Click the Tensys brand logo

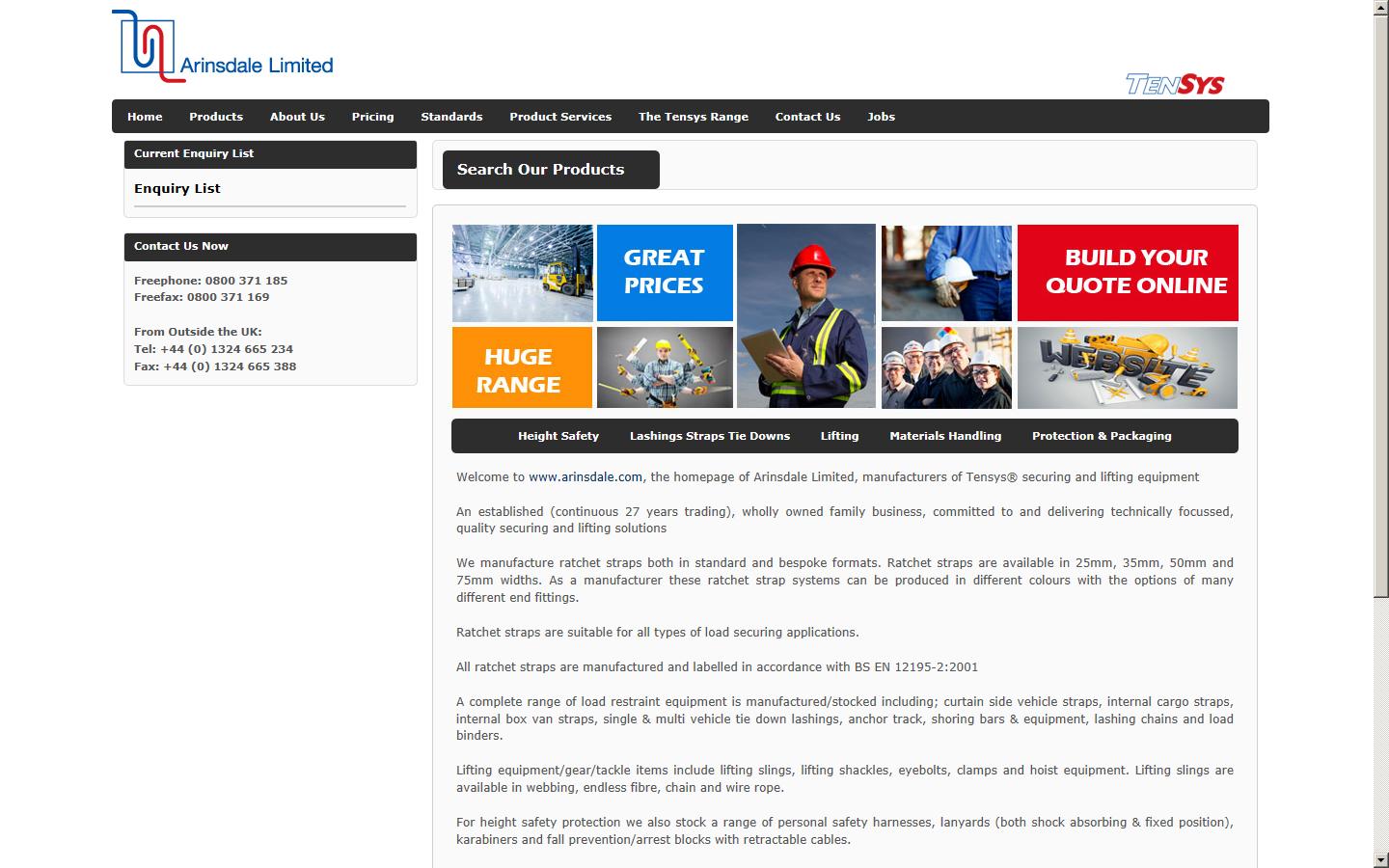pyautogui.click(x=1175, y=85)
